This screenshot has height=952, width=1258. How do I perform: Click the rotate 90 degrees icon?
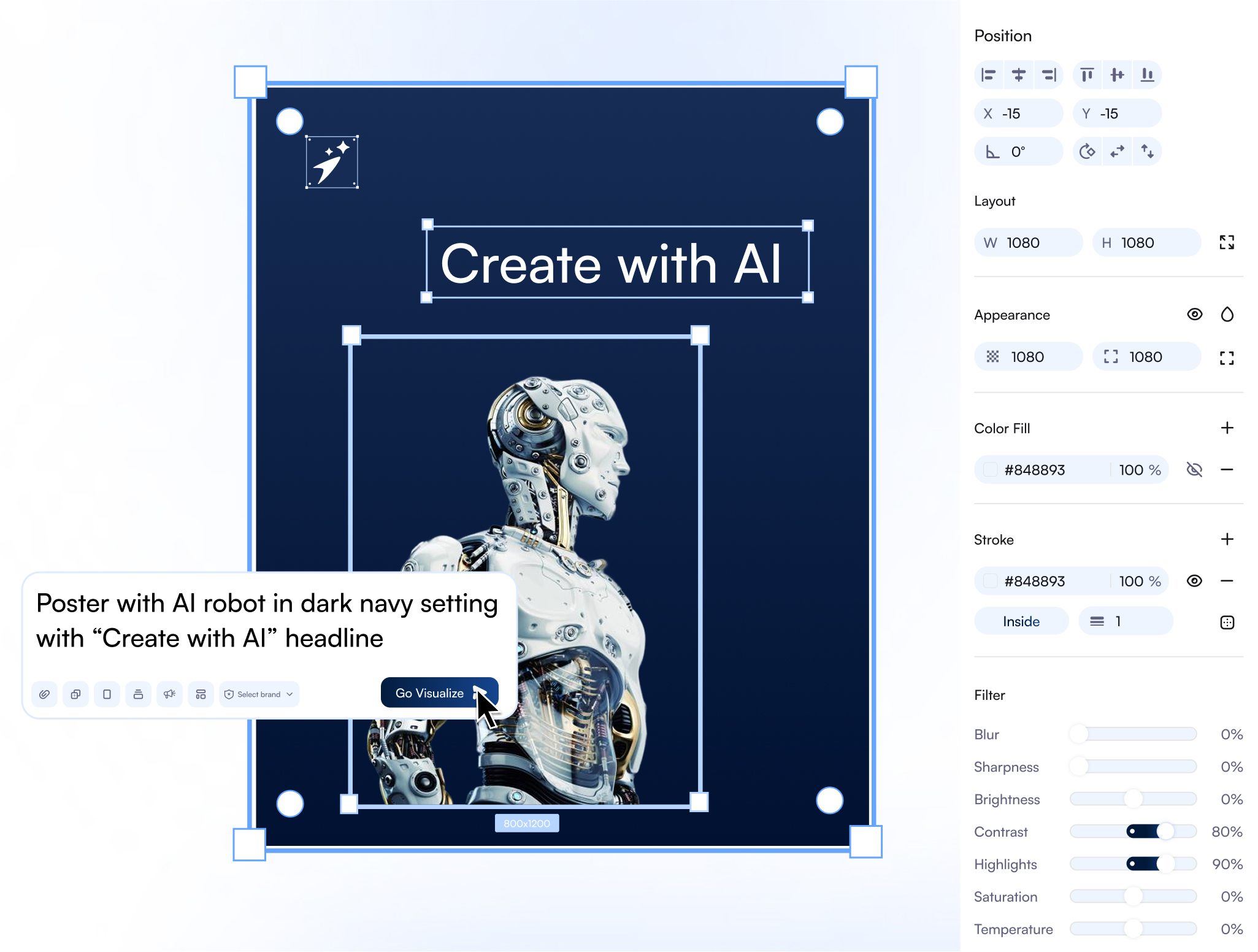coord(1087,151)
